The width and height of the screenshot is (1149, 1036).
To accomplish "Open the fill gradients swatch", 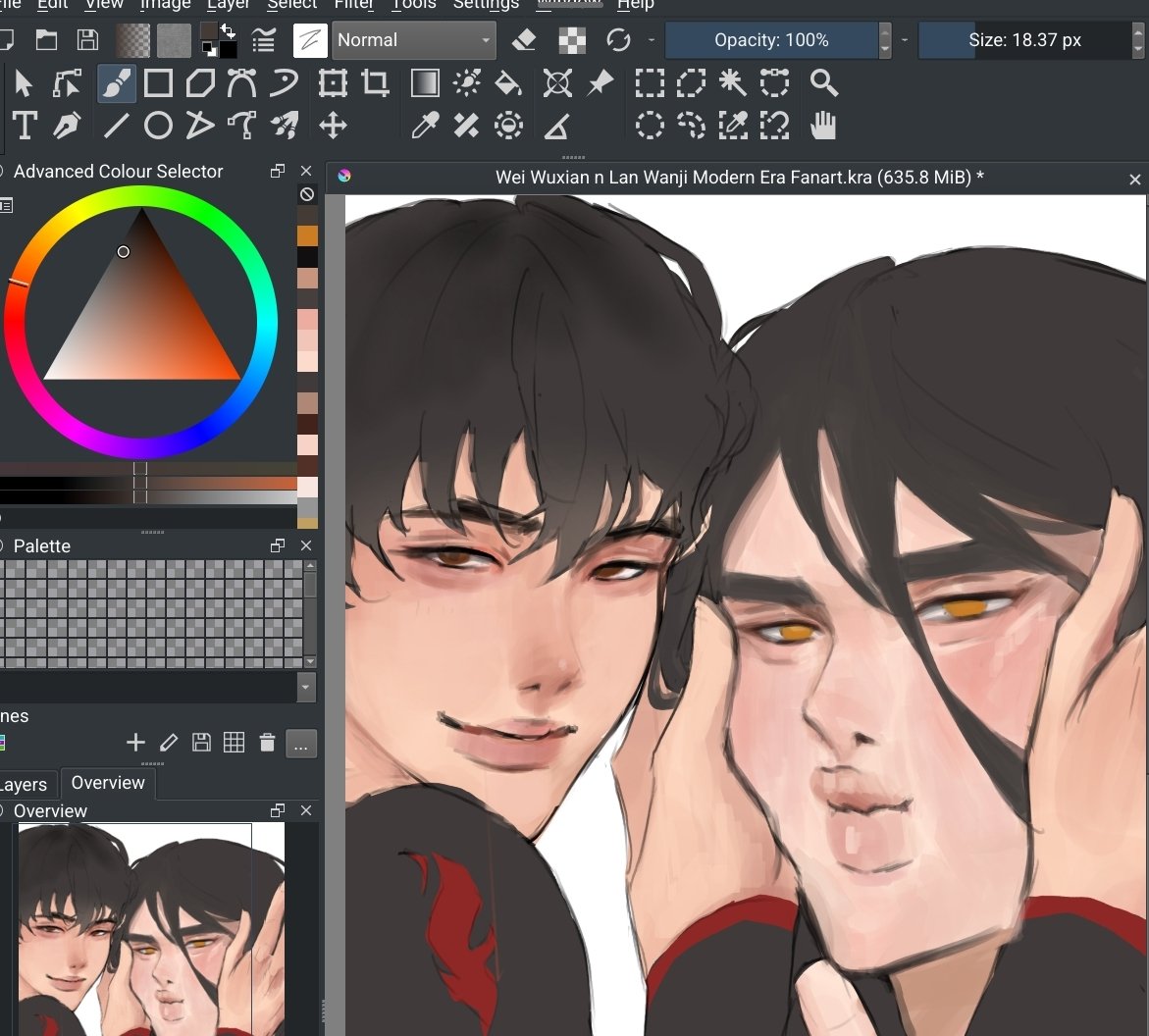I will pos(132,39).
